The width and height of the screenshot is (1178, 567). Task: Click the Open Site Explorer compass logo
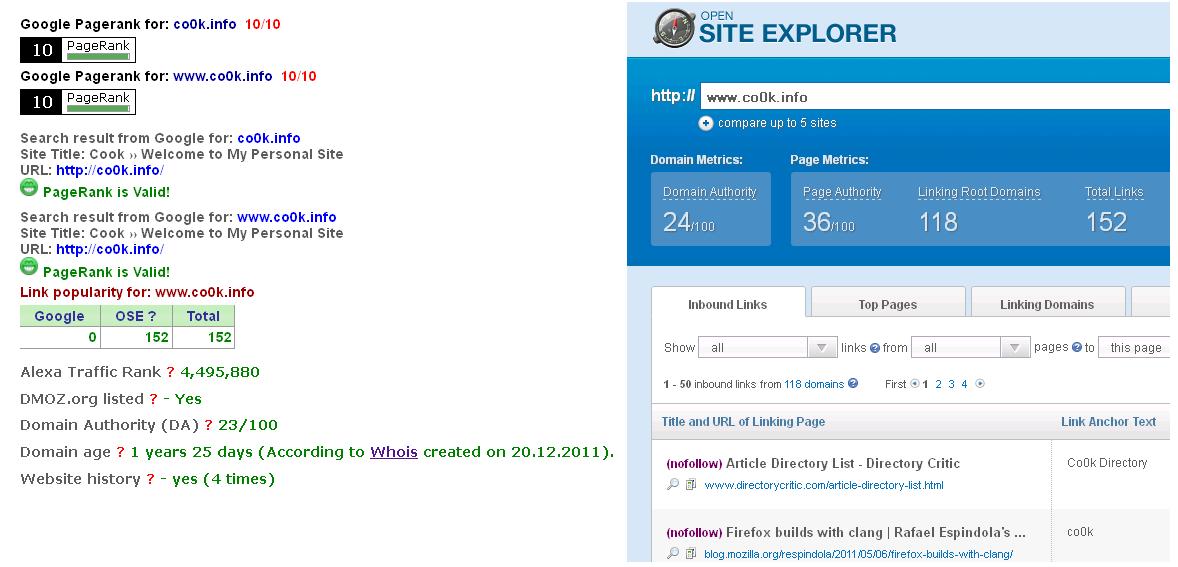click(x=674, y=29)
